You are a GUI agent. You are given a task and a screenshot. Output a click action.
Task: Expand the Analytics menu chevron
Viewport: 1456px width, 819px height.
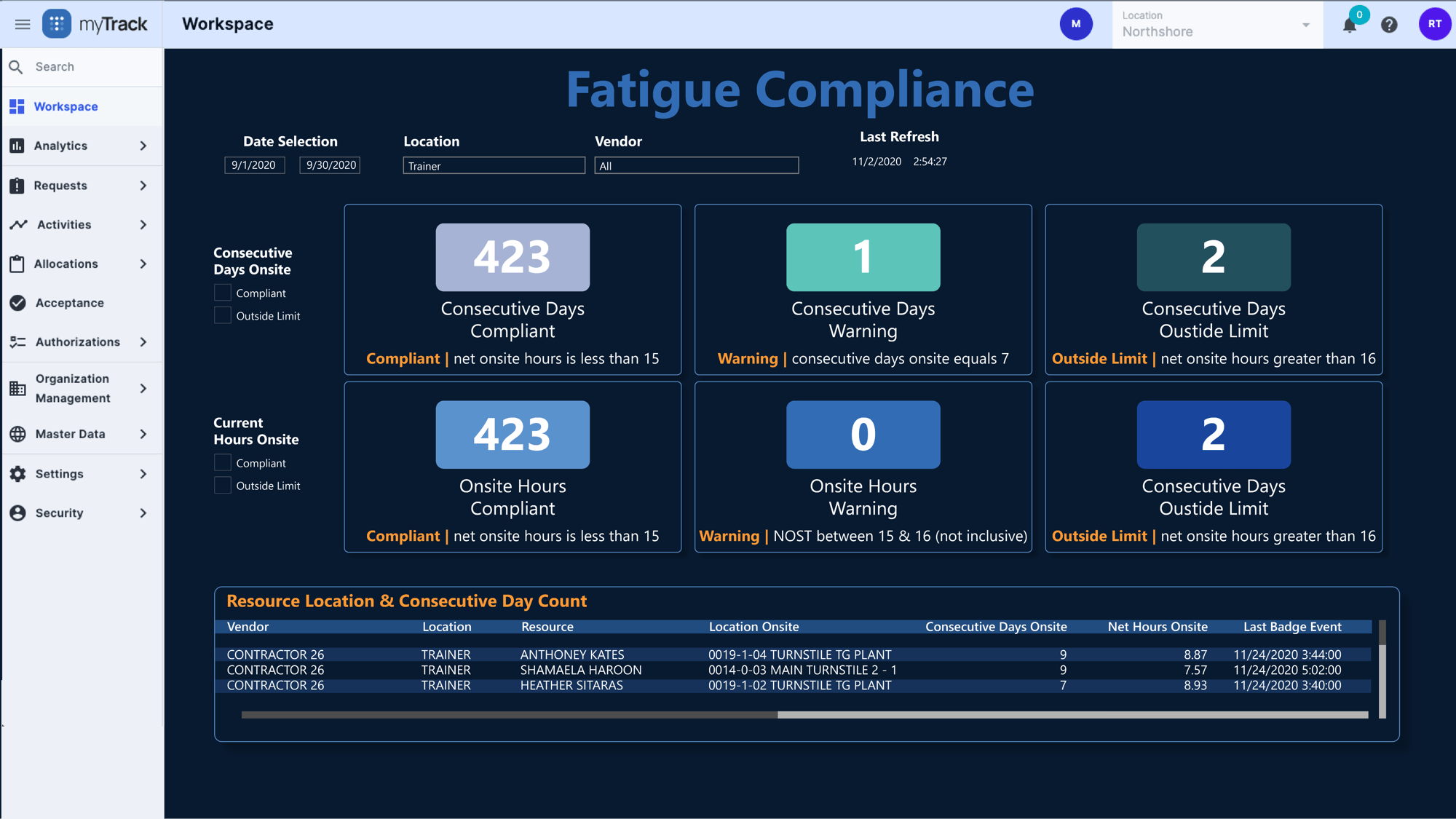143,146
